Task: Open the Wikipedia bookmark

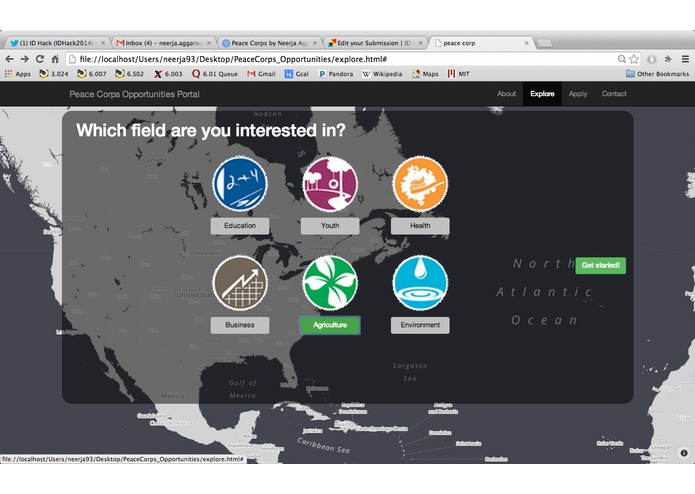Action: point(382,74)
